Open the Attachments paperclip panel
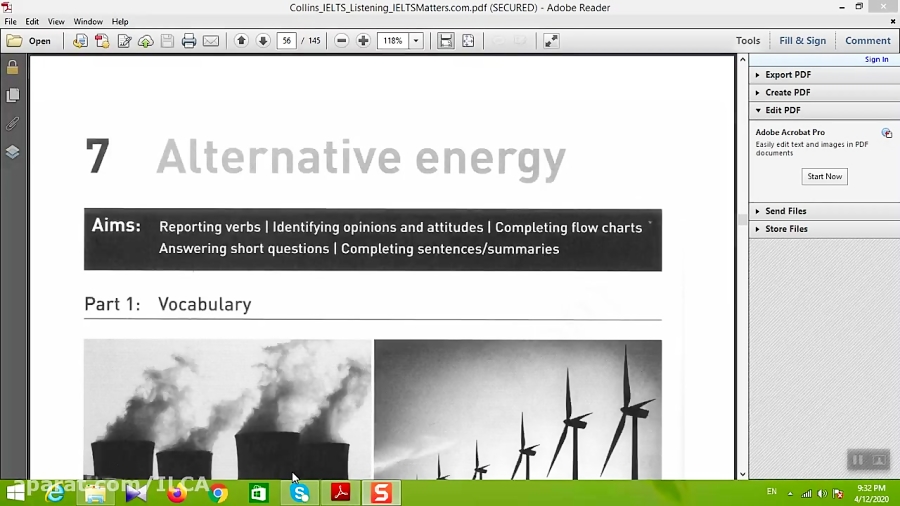 coord(13,124)
